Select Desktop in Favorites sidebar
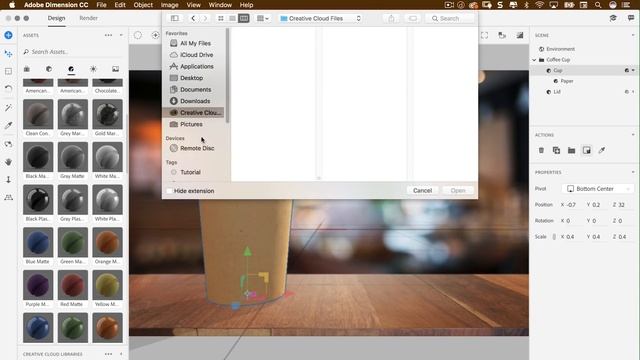The height and width of the screenshot is (360, 640). 191,78
